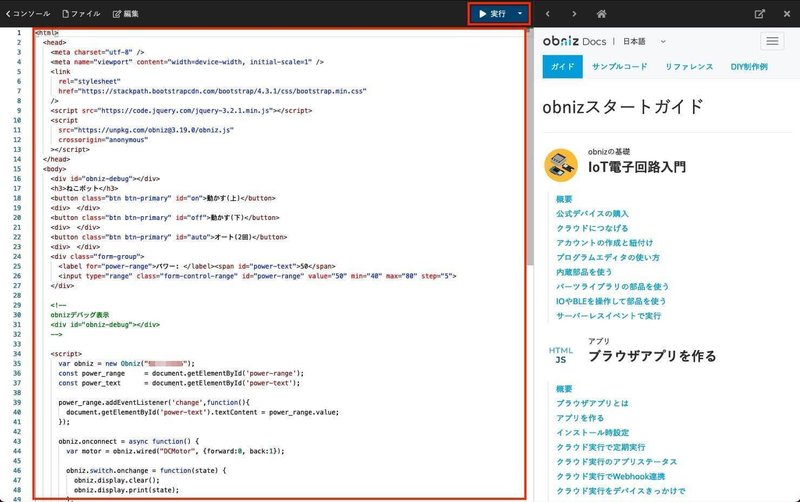
Task: Open the パーツライブラリの部品を使う link
Action: (612, 287)
